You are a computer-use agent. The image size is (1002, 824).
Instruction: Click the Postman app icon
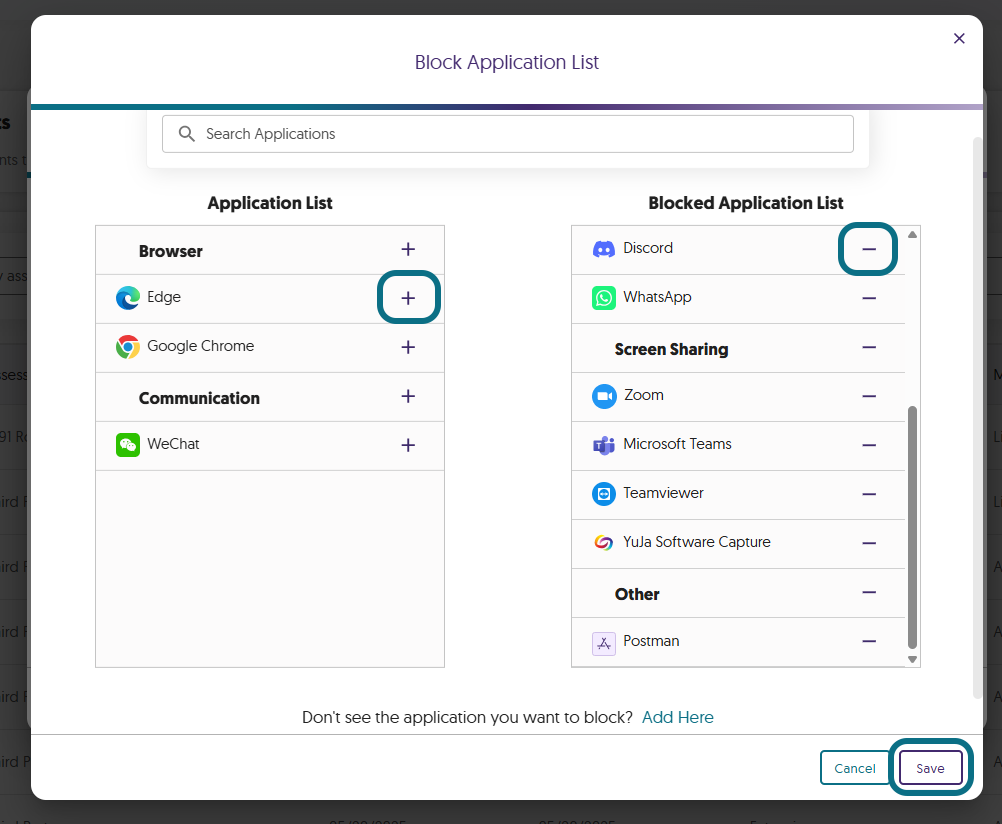click(x=603, y=644)
